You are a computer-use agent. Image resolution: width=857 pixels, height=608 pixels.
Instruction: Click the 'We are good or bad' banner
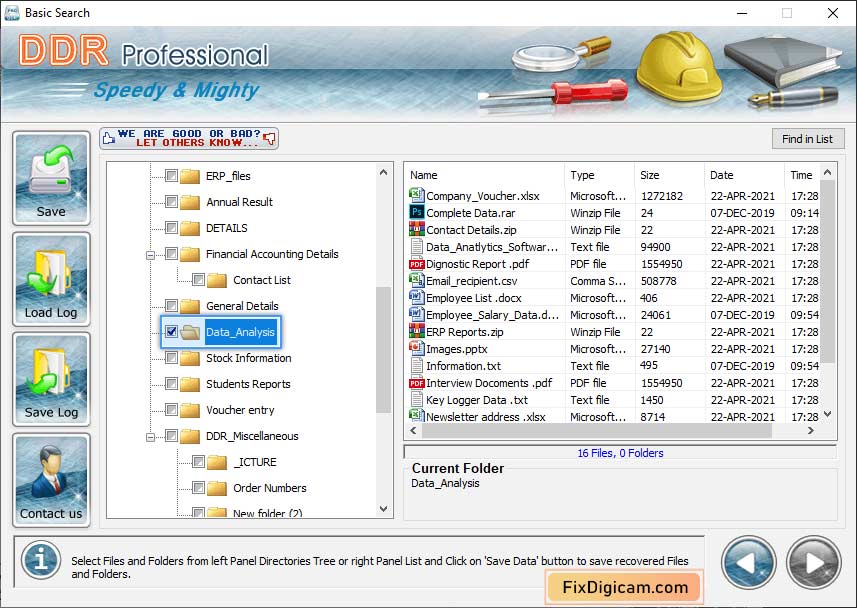(x=189, y=138)
